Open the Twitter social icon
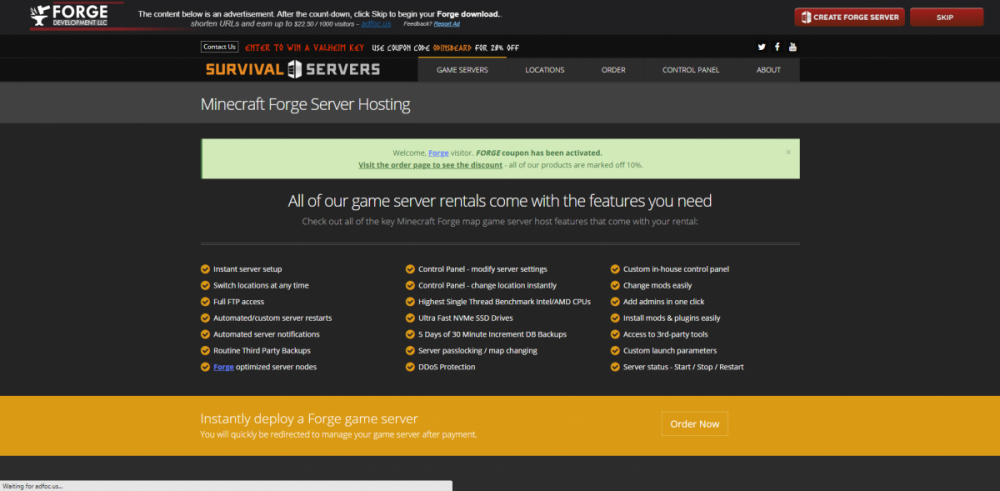The image size is (1000, 491). [x=761, y=47]
